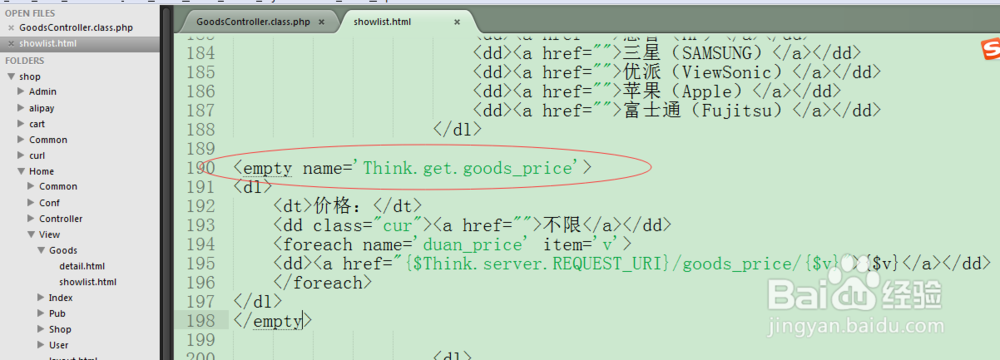Screen dimensions: 1000x360
Task: Expand the Admin folder
Action: click(21, 92)
